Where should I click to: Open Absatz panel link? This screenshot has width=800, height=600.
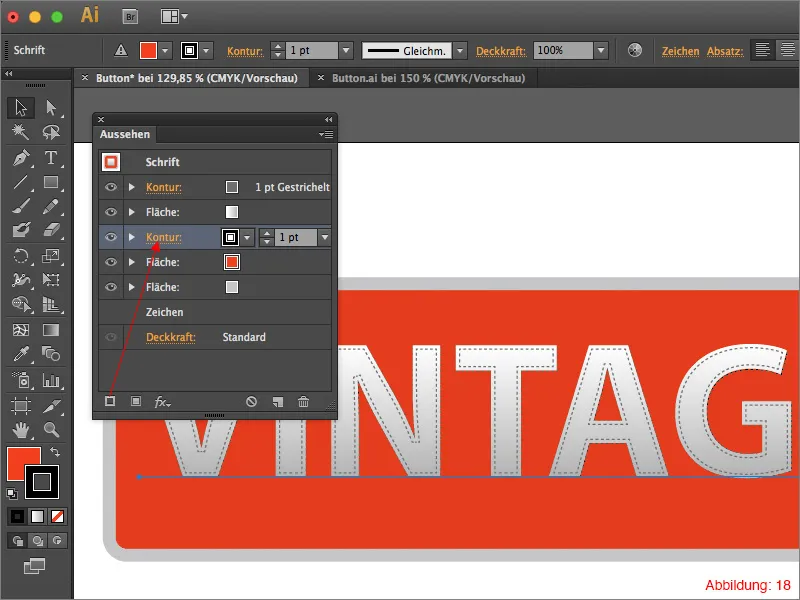(724, 51)
